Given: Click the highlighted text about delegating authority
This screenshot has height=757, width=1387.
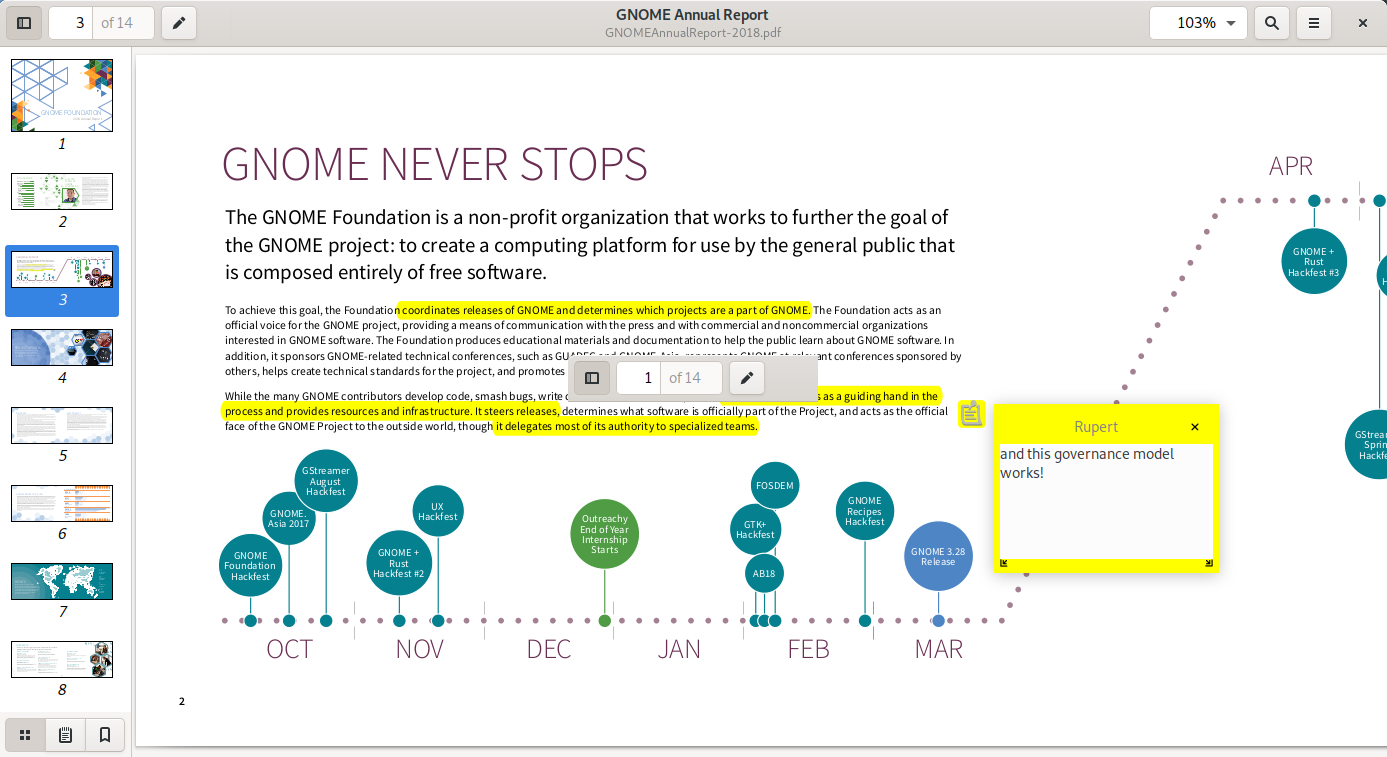Looking at the screenshot, I should tap(626, 427).
